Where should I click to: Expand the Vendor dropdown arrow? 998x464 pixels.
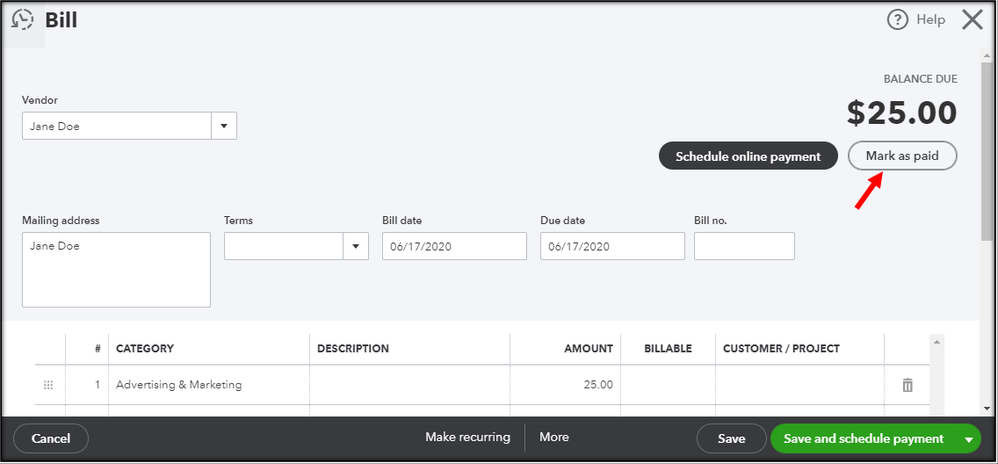[x=224, y=126]
